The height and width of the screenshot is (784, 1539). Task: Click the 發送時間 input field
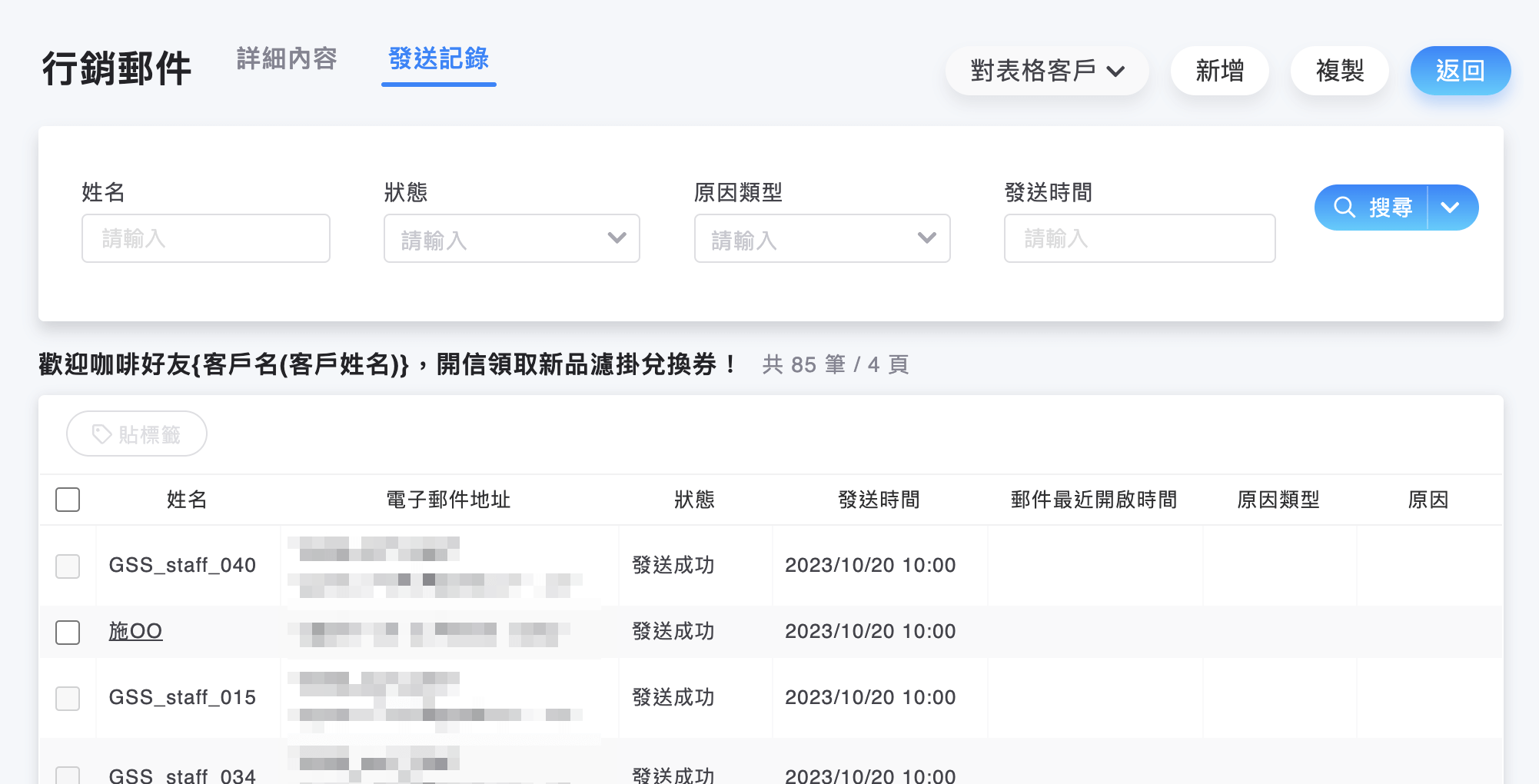click(1139, 238)
